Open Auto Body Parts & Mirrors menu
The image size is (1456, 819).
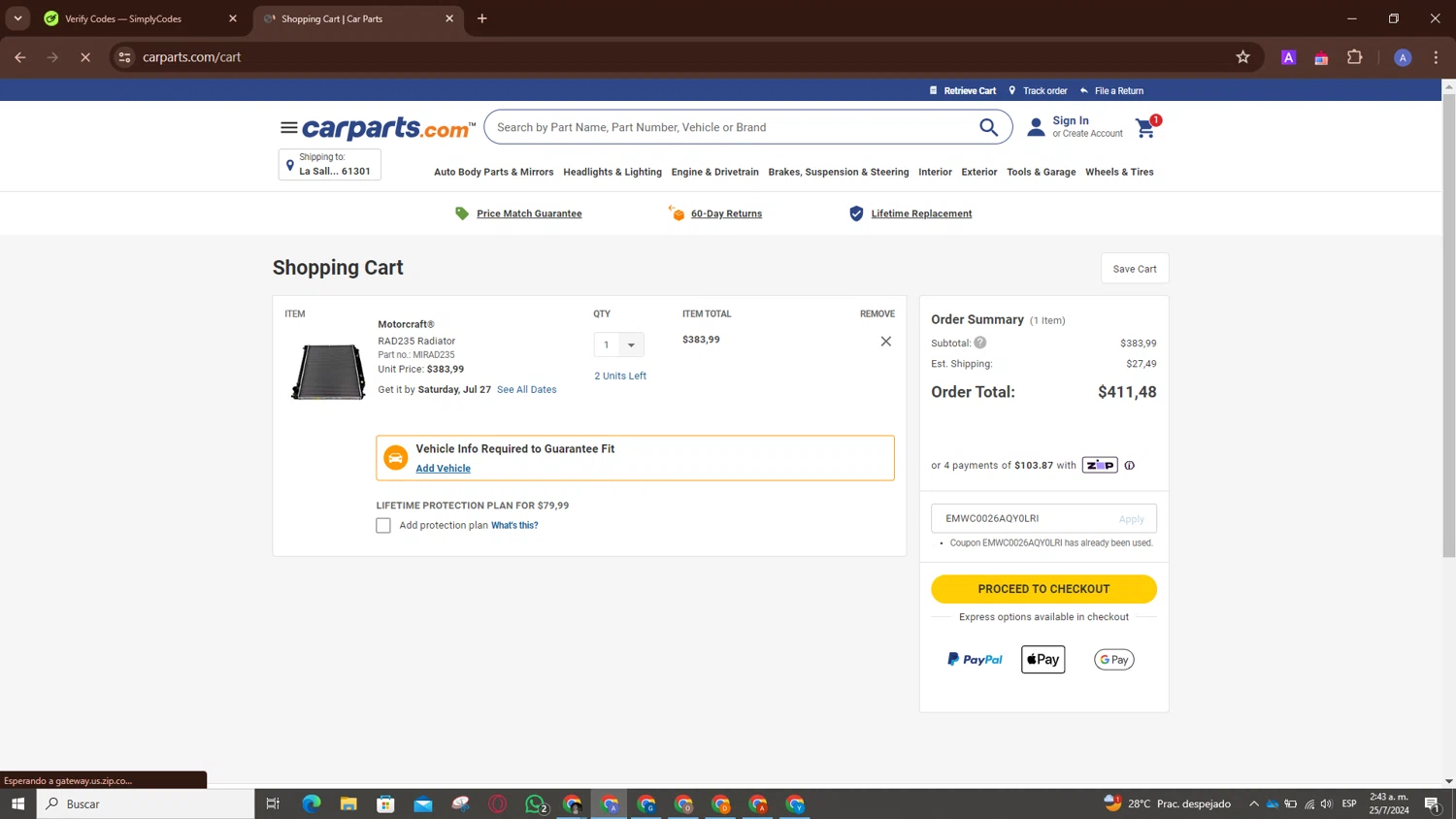[493, 172]
